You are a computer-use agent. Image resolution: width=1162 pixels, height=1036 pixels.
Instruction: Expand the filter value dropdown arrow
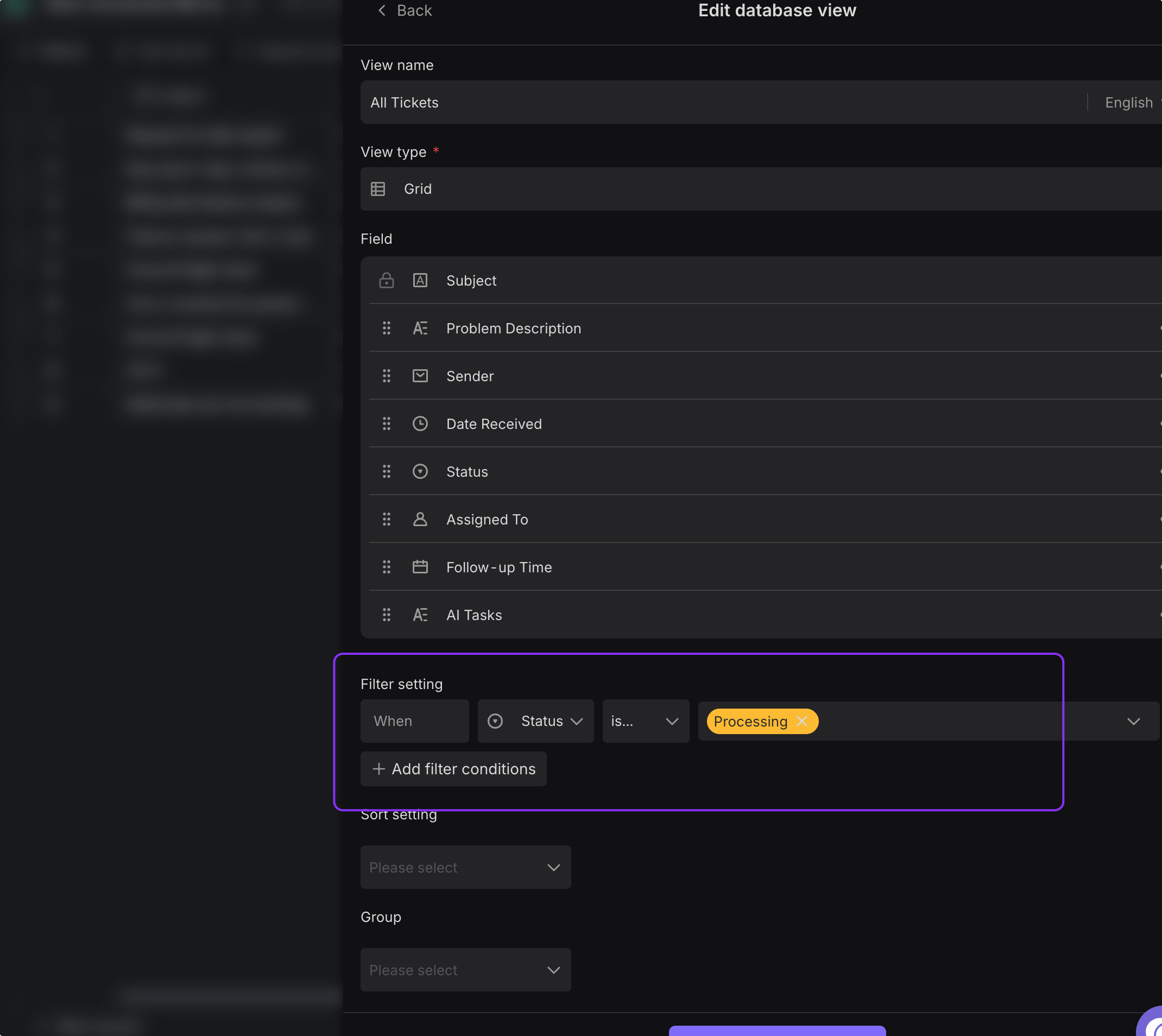pos(1134,722)
